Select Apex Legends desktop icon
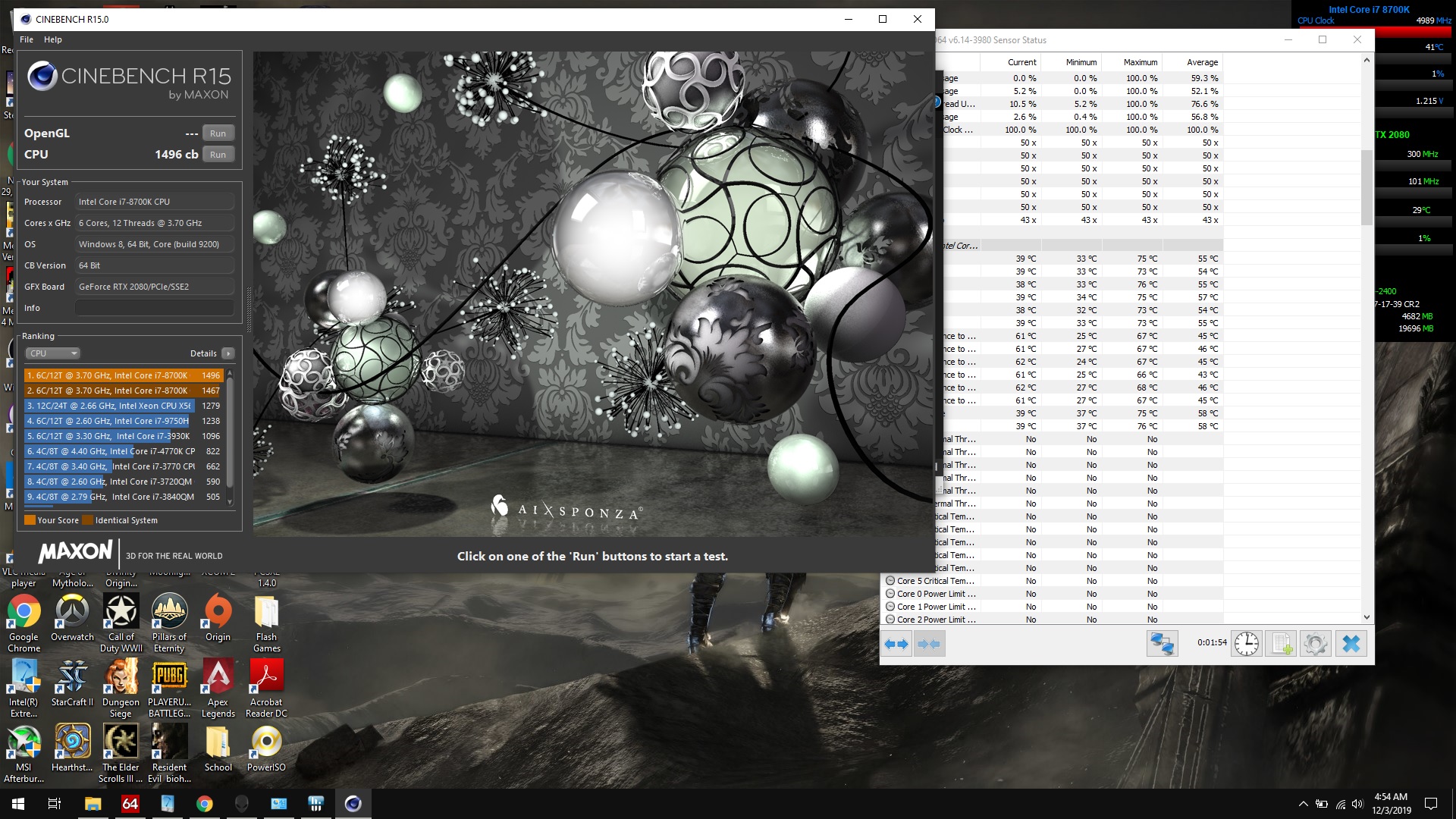1456x819 pixels. tap(218, 688)
